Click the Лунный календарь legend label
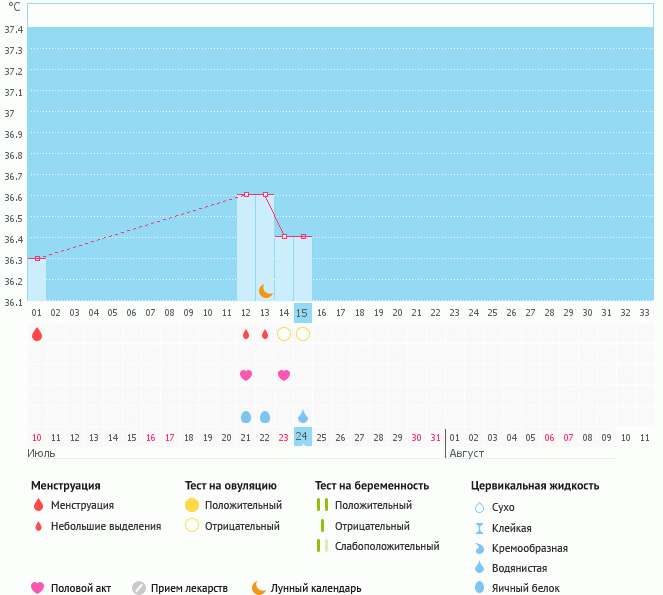The image size is (663, 595). coord(319,588)
